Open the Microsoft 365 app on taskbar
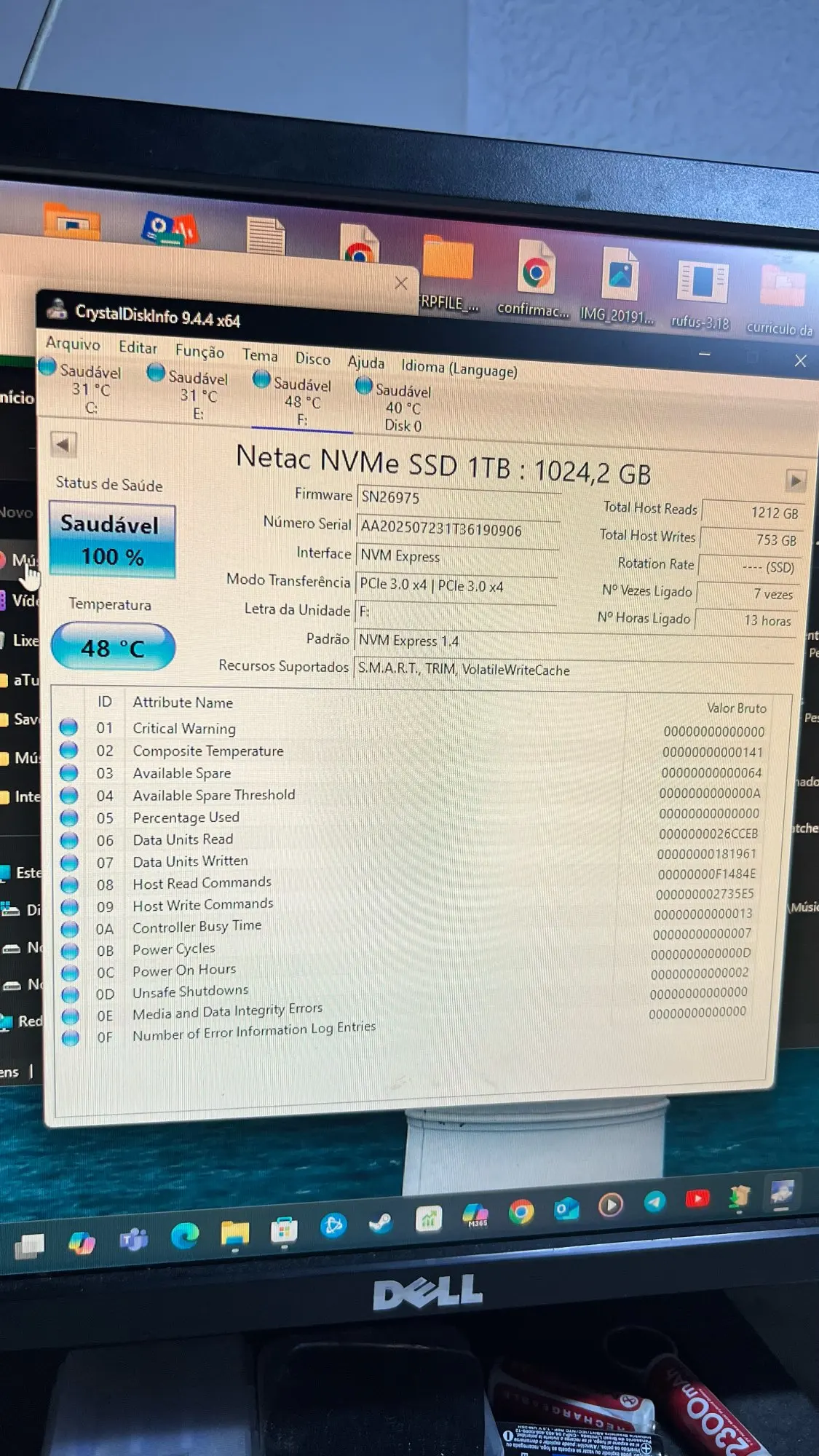Viewport: 819px width, 1456px height. 475,1215
